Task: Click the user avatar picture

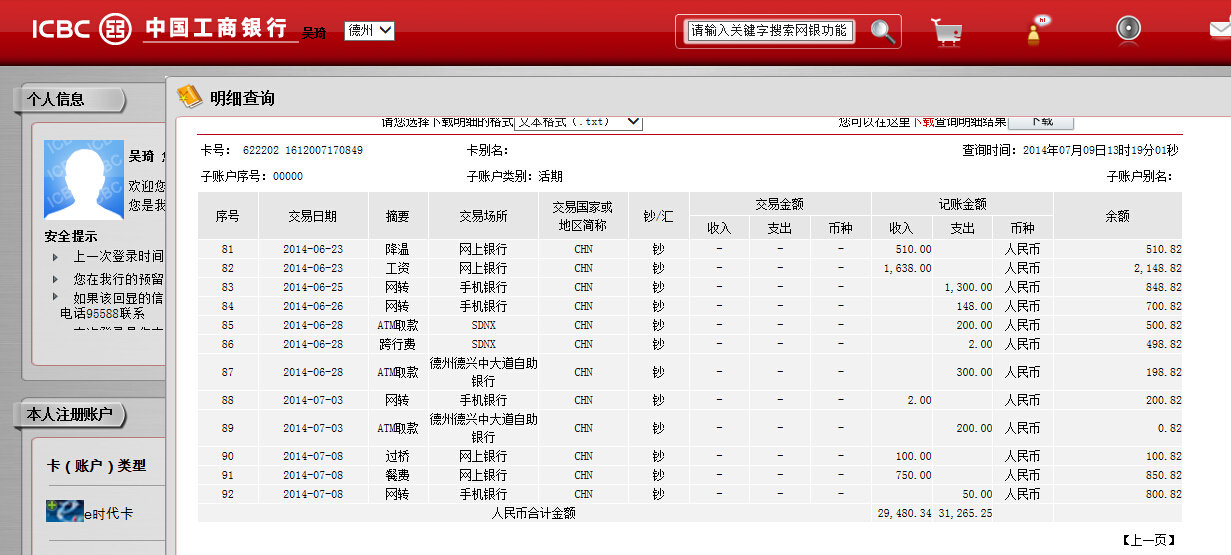Action: tap(84, 179)
